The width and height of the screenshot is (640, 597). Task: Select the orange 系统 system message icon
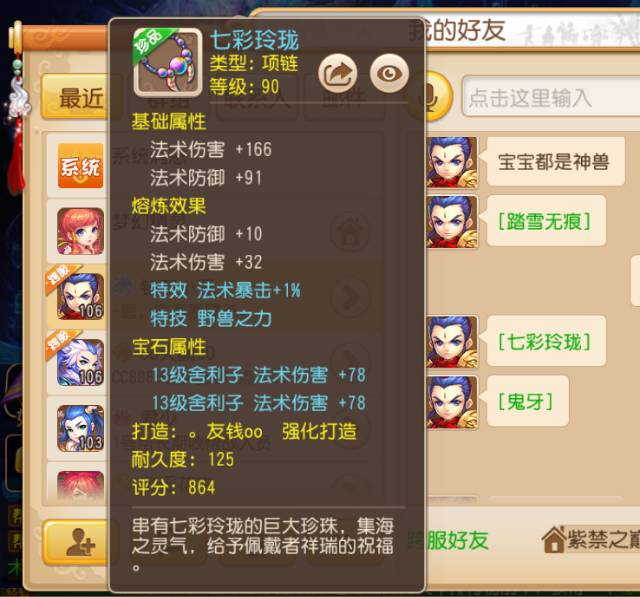tap(80, 166)
